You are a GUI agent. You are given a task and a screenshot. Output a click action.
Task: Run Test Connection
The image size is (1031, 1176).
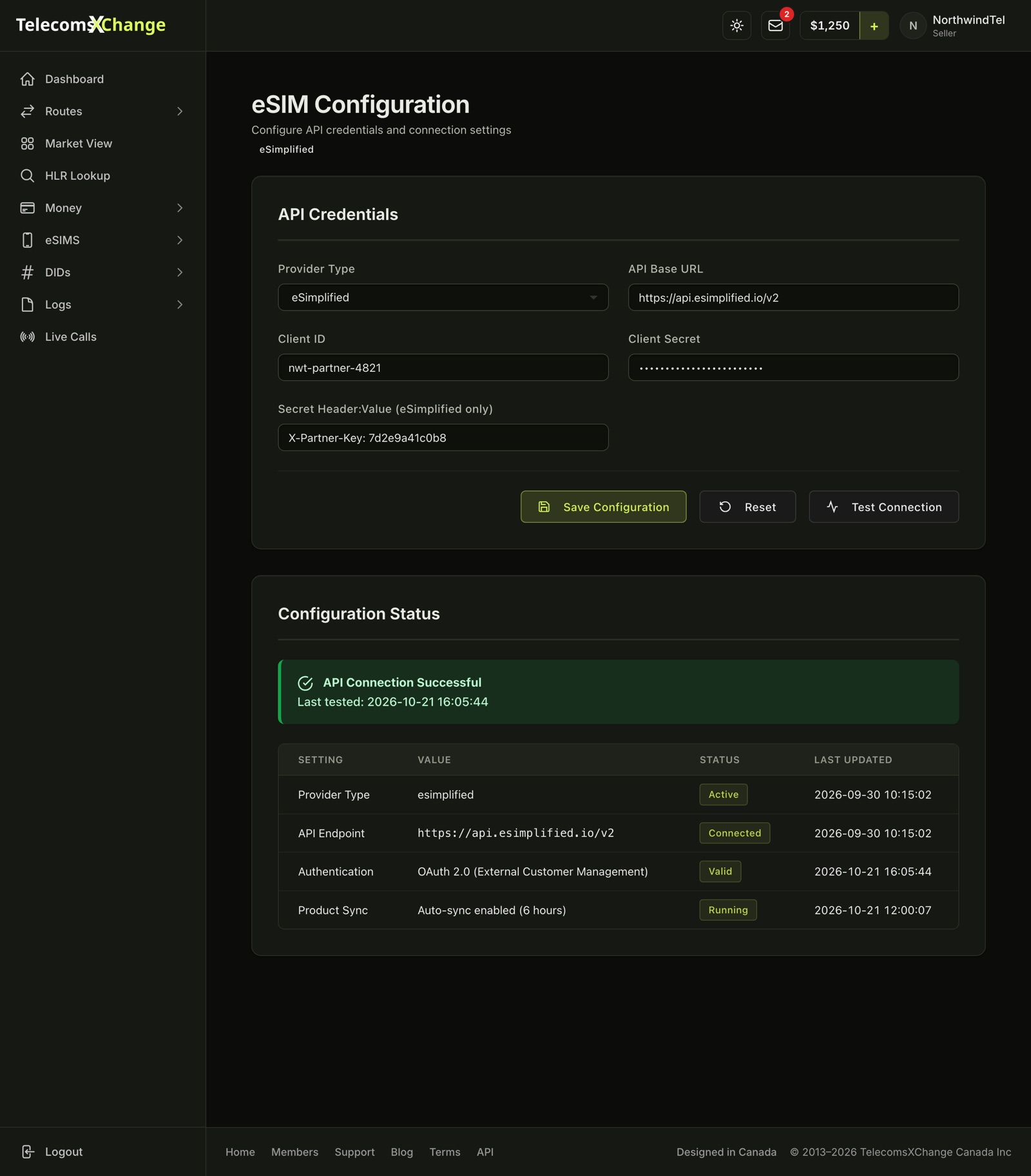883,506
